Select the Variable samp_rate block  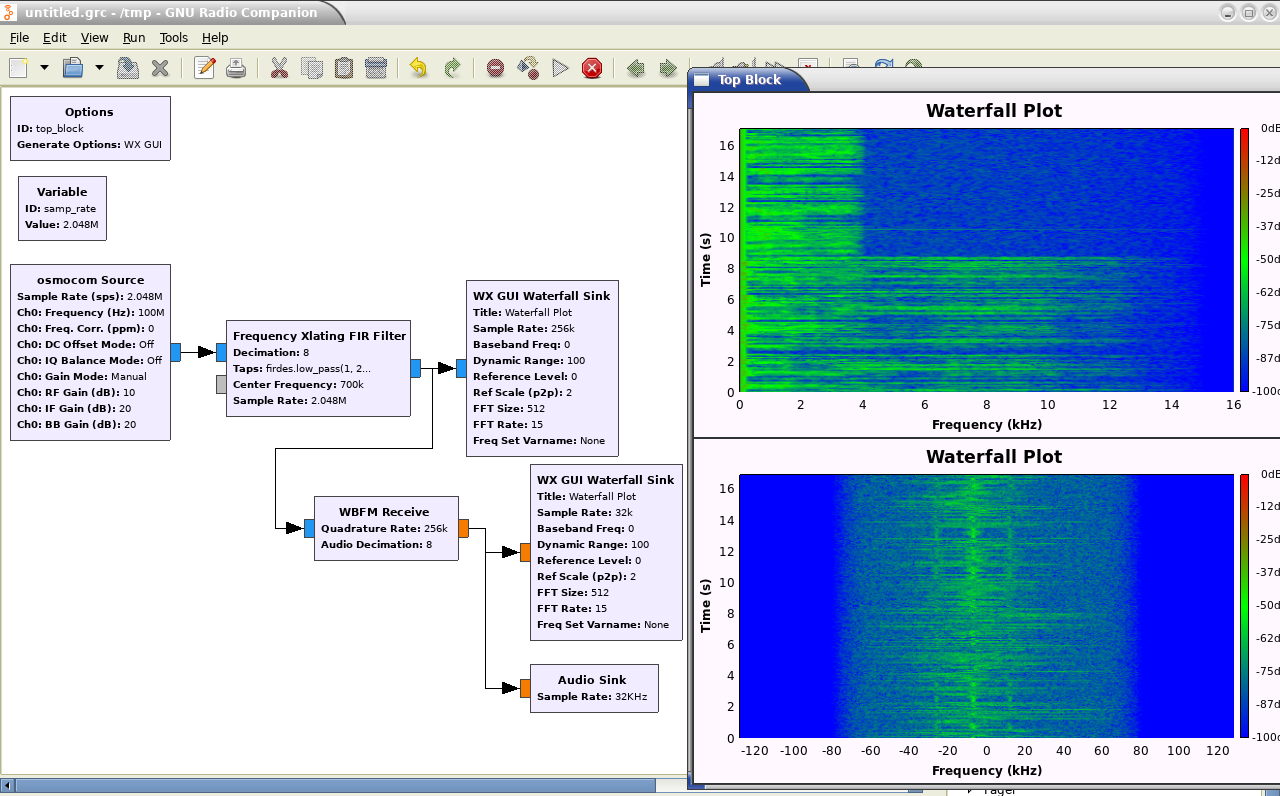pyautogui.click(x=62, y=208)
